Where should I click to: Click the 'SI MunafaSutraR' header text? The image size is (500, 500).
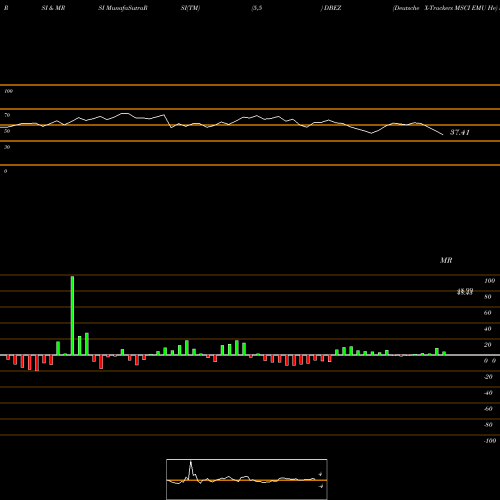(x=123, y=8)
